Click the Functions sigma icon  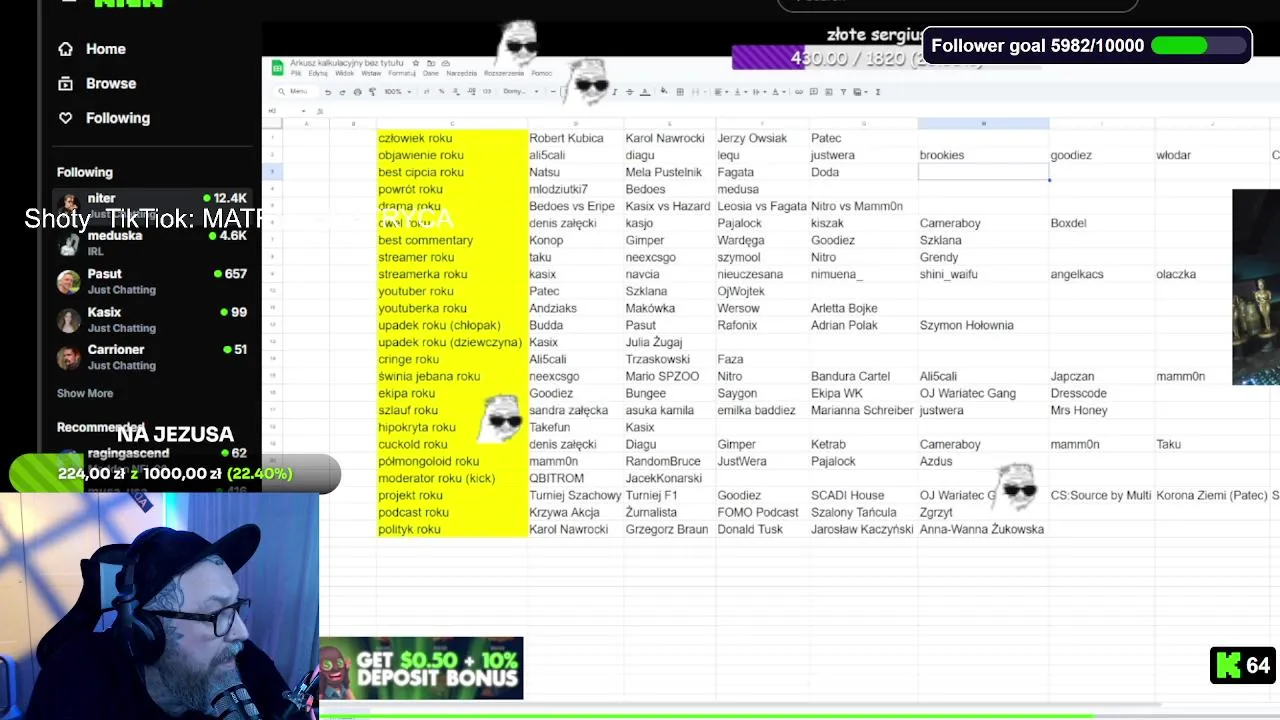[x=878, y=92]
